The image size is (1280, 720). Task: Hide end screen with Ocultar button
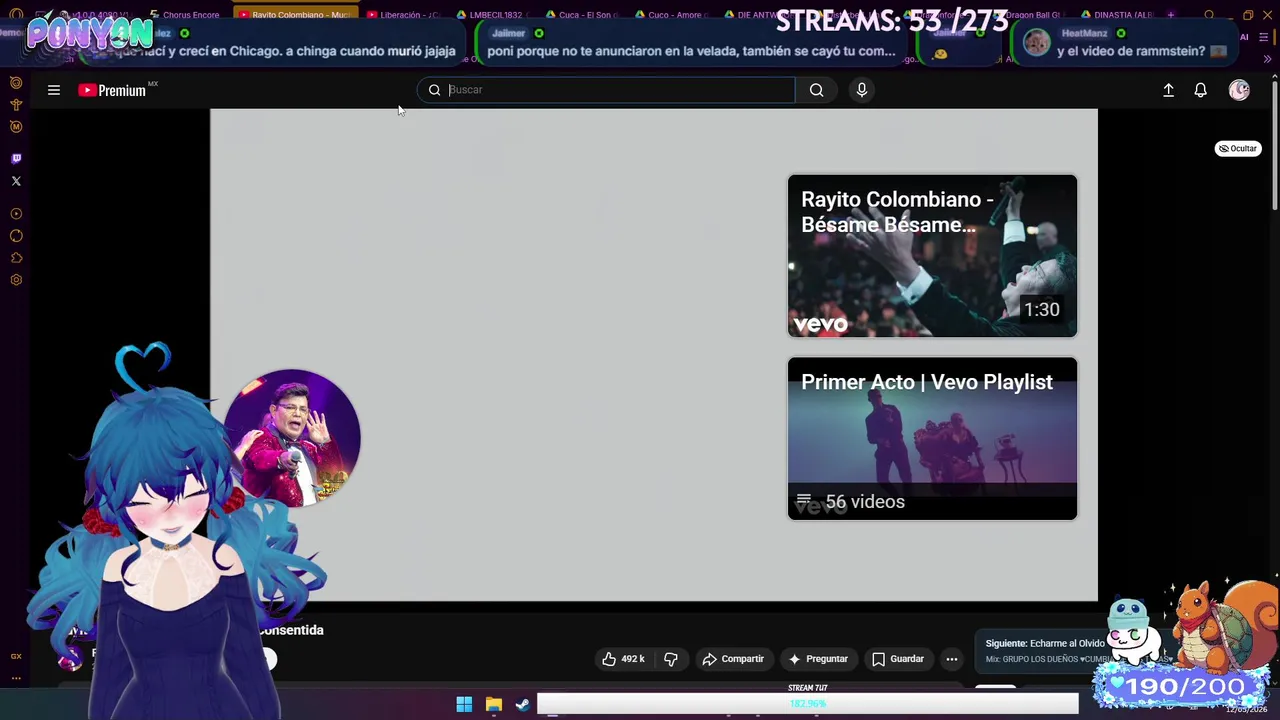pyautogui.click(x=1237, y=148)
